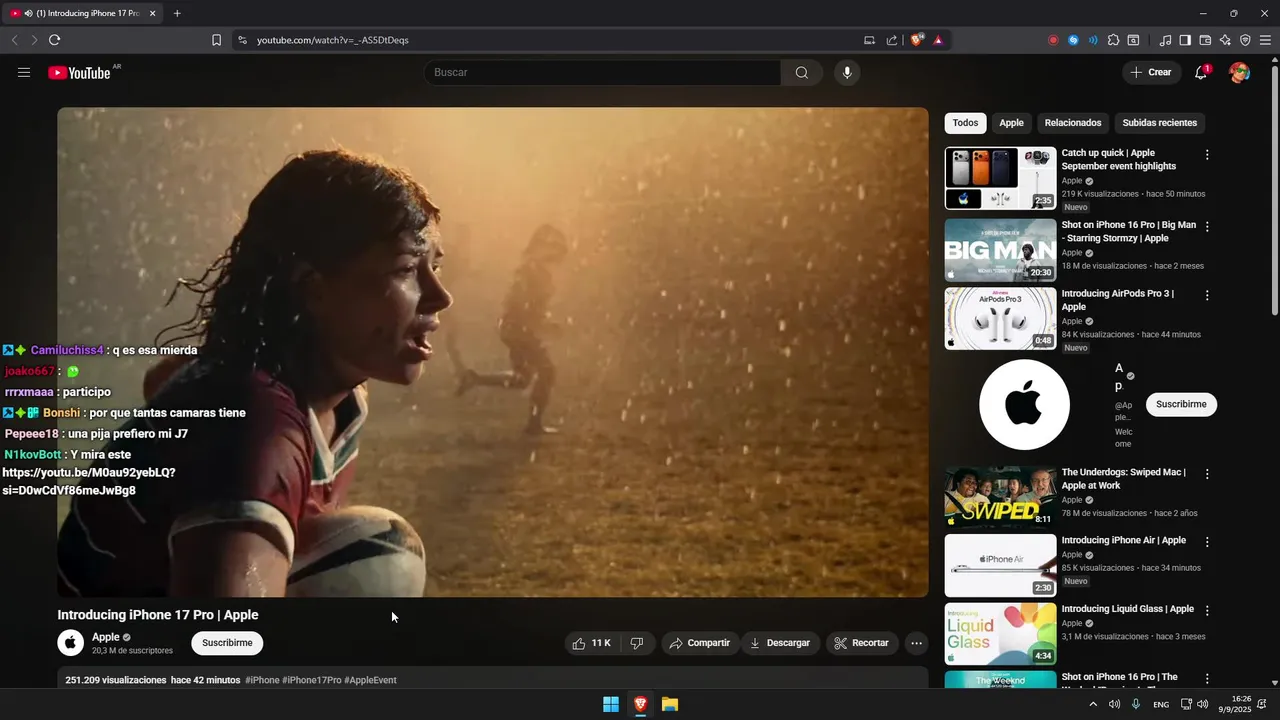This screenshot has height=720, width=1280.
Task: Open Swiped Mac Underdogs thumbnail
Action: coord(1000,497)
